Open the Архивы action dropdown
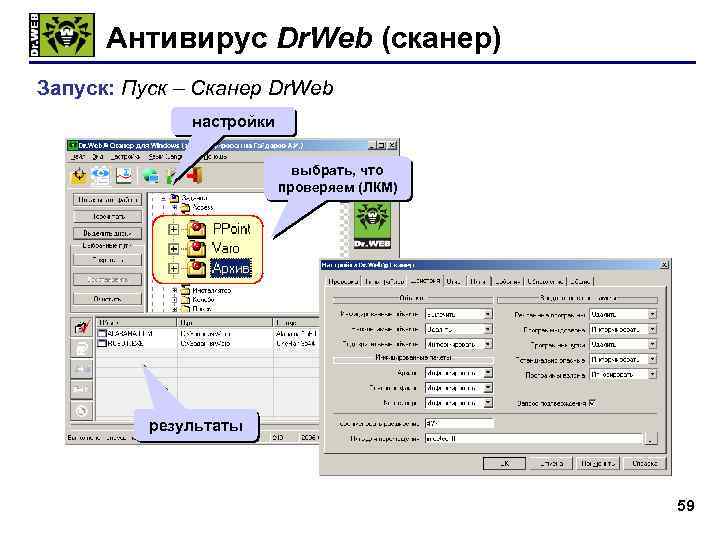720x540 pixels. click(458, 373)
